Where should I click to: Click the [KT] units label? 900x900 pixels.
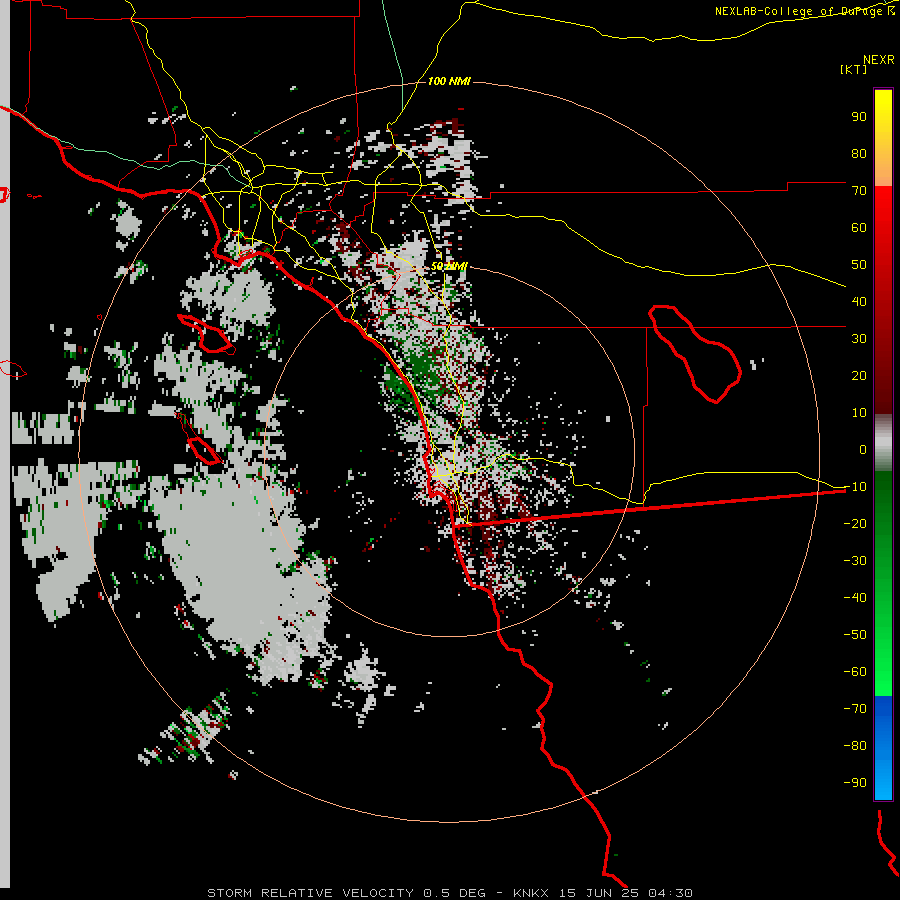point(854,69)
